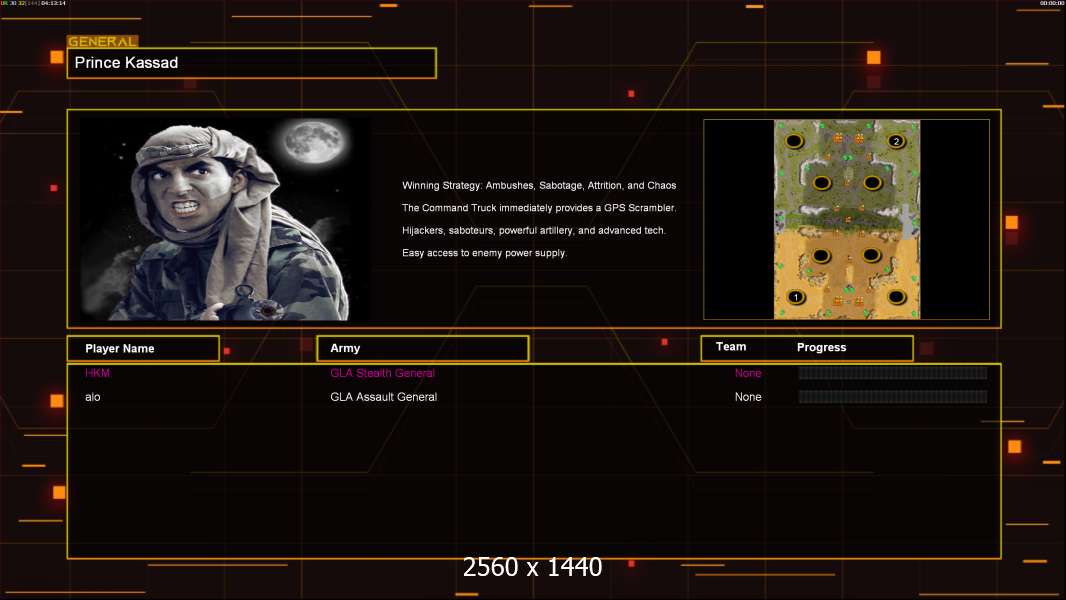Click GLA Stealth General army text
The image size is (1066, 600).
click(382, 373)
